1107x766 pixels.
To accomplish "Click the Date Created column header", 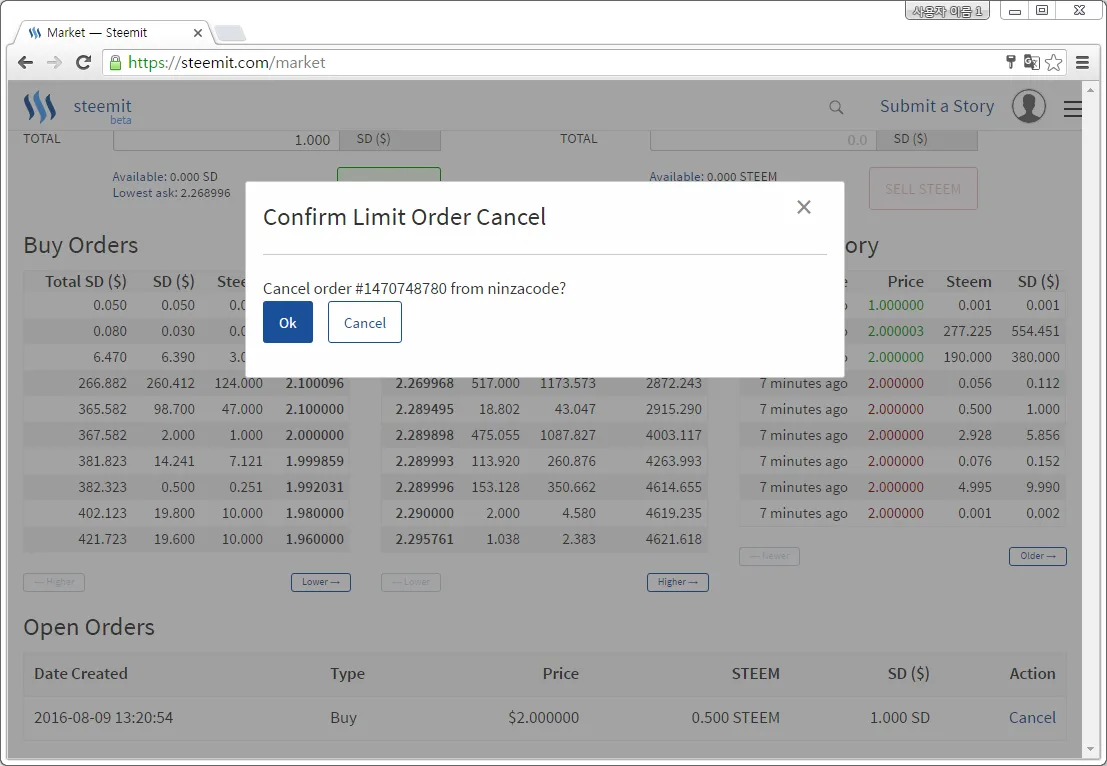I will (81, 674).
